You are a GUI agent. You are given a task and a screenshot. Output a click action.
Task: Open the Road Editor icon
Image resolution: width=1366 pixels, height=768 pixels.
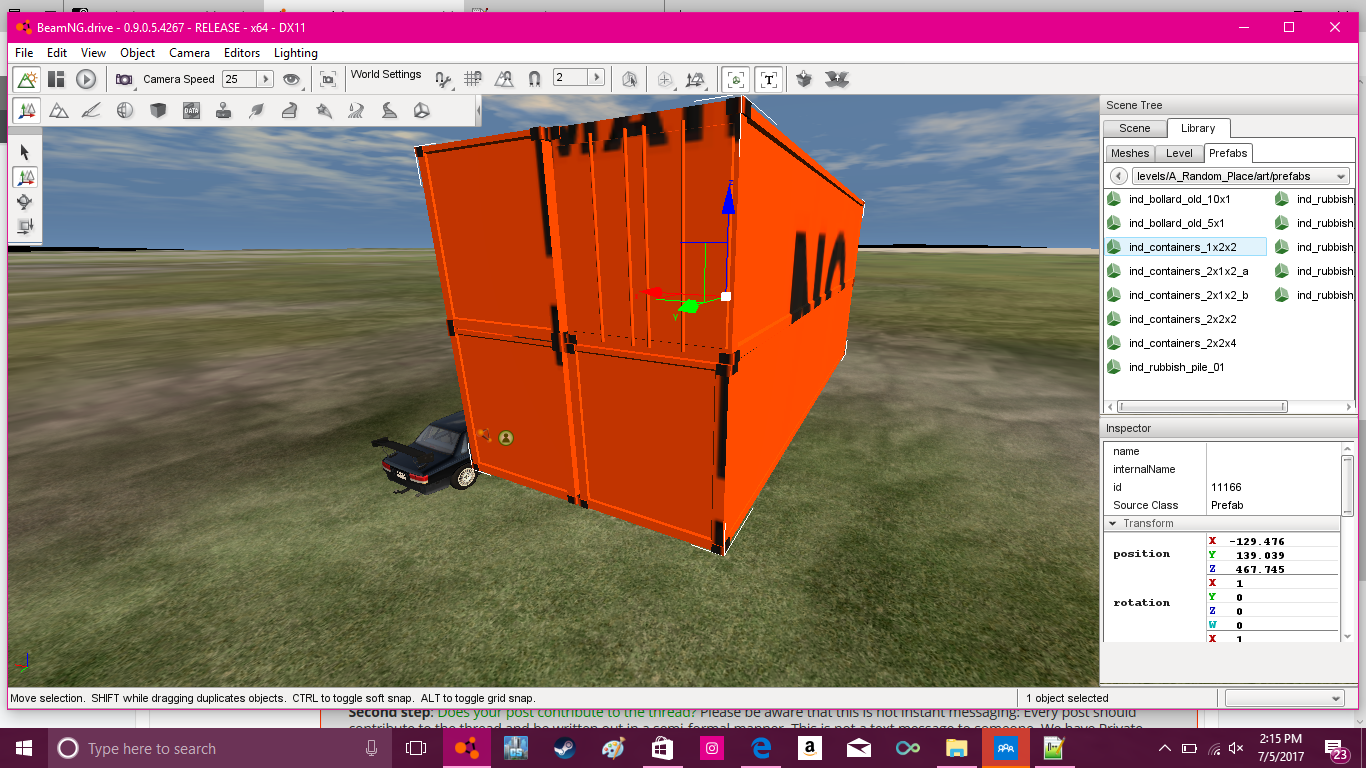point(389,110)
